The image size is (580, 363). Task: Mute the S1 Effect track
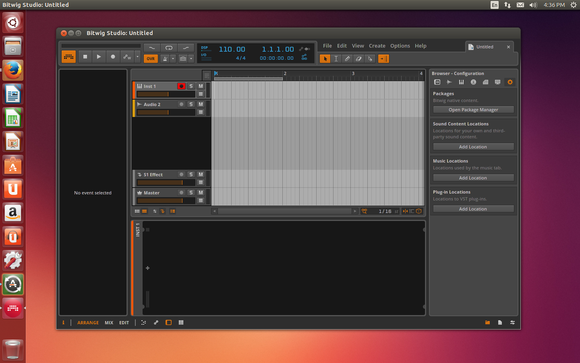coord(201,174)
